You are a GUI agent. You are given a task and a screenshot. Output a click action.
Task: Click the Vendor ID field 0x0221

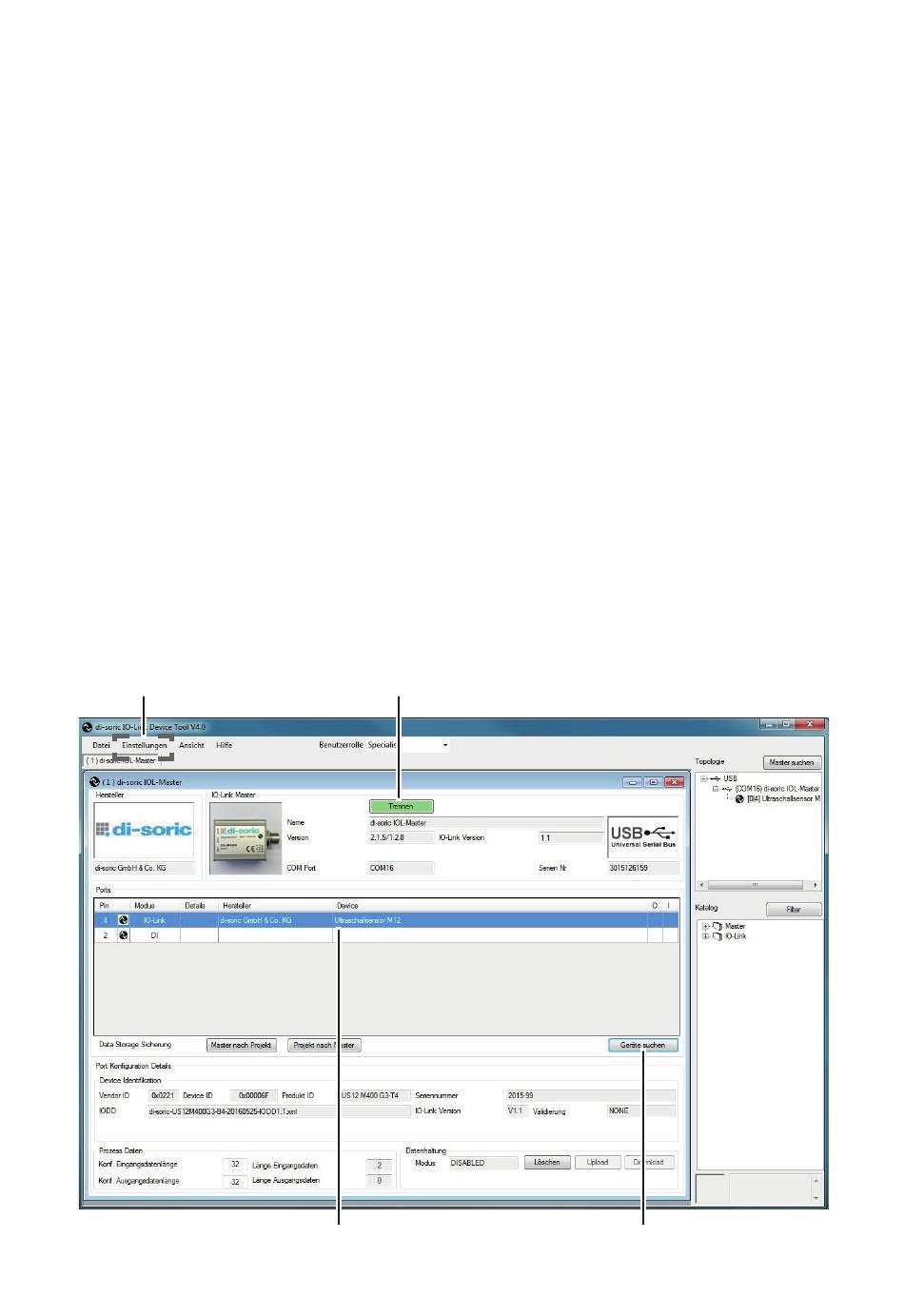(163, 1095)
